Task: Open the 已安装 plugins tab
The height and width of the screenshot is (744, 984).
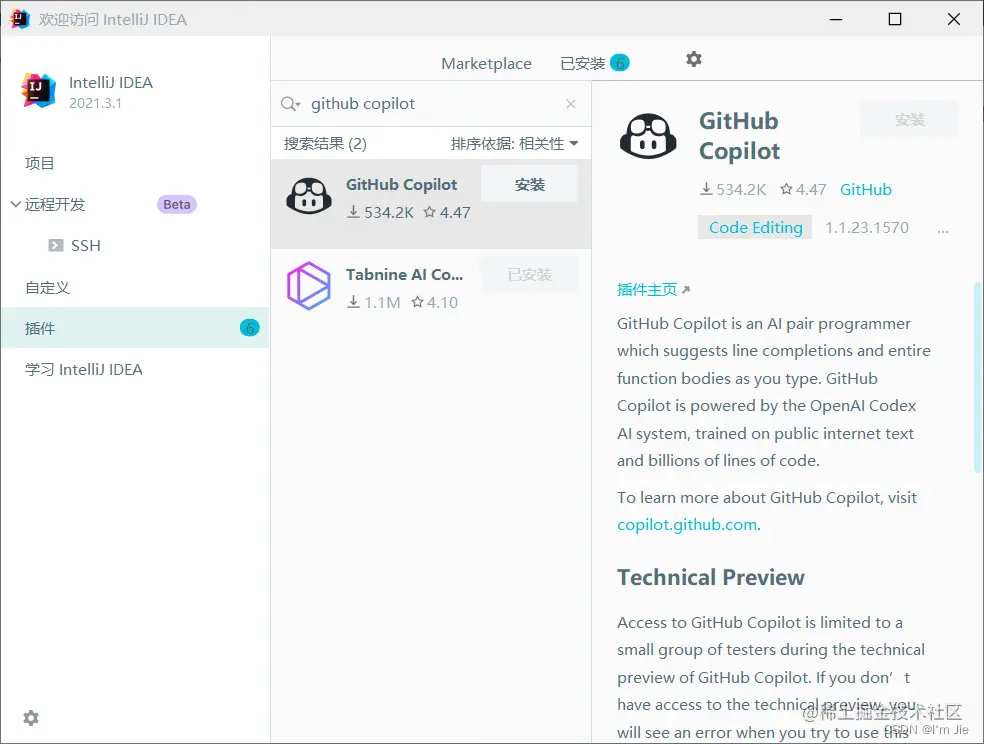Action: click(x=583, y=62)
